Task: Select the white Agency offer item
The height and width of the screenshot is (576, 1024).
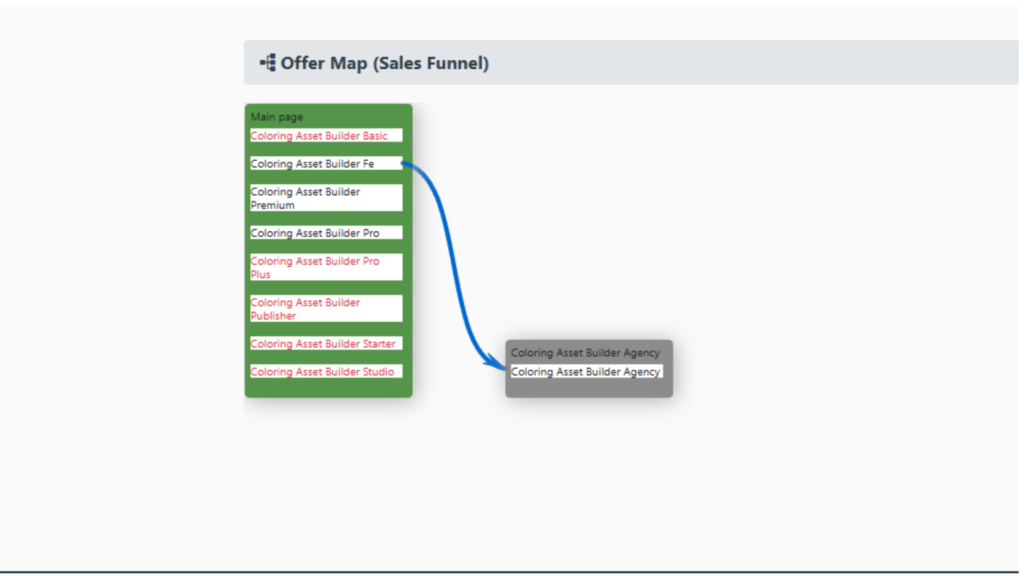Action: click(587, 372)
